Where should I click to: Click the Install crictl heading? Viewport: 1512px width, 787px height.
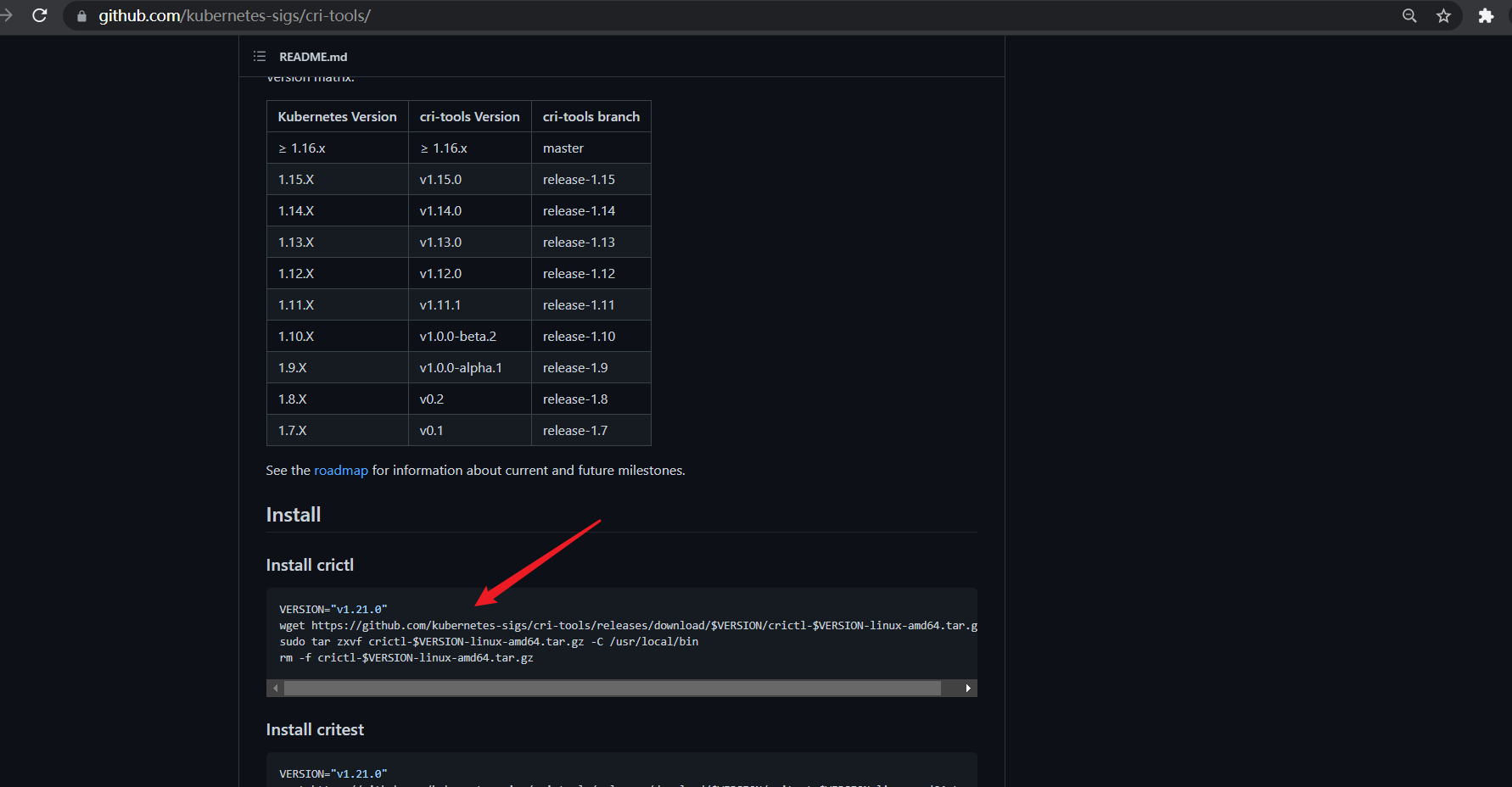(x=310, y=565)
